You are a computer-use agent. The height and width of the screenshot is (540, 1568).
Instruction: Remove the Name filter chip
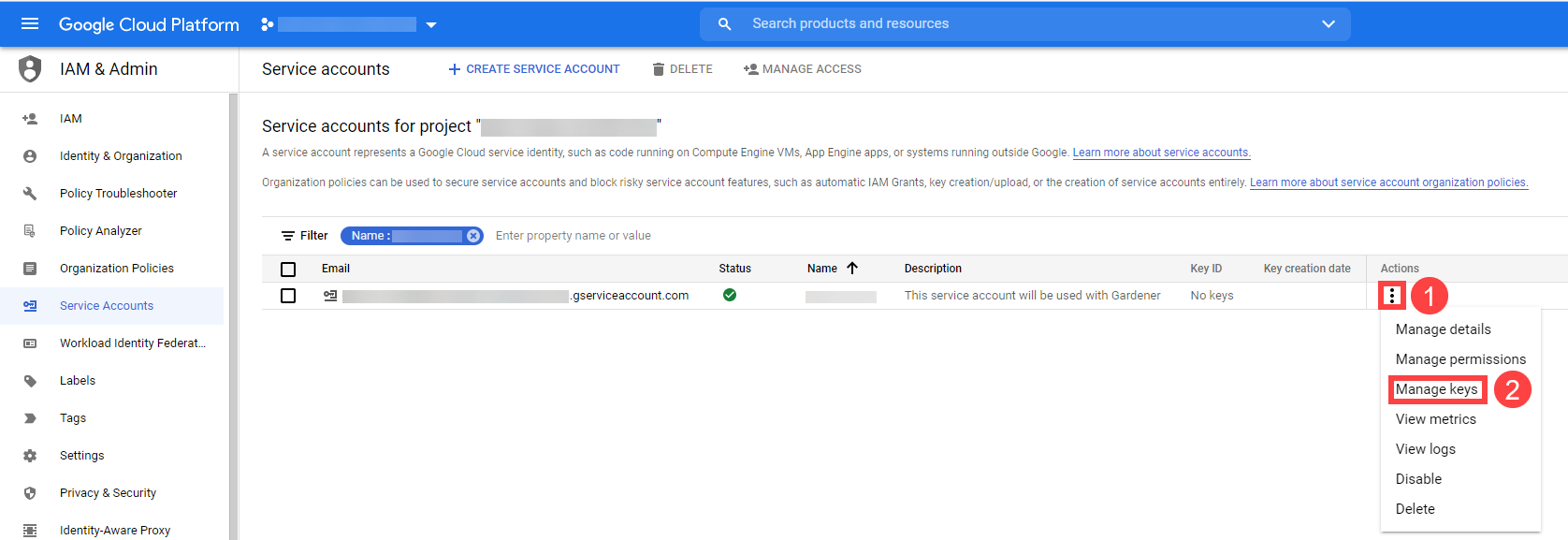pyautogui.click(x=473, y=236)
